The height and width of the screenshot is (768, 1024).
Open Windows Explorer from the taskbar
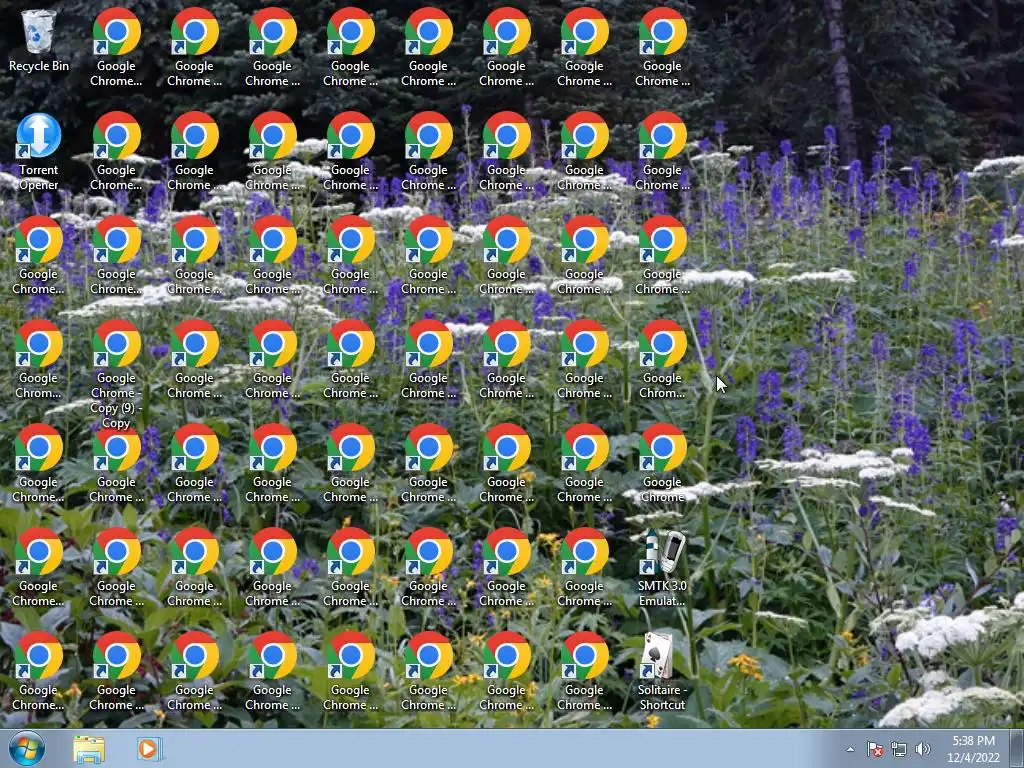click(x=89, y=749)
